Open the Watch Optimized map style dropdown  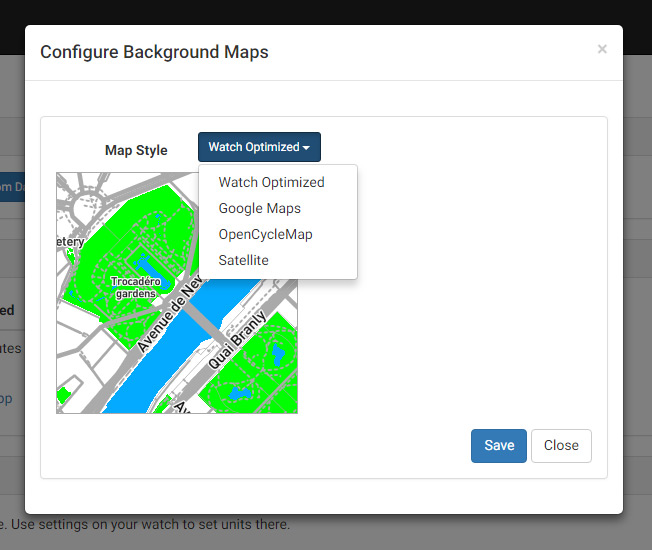(258, 147)
